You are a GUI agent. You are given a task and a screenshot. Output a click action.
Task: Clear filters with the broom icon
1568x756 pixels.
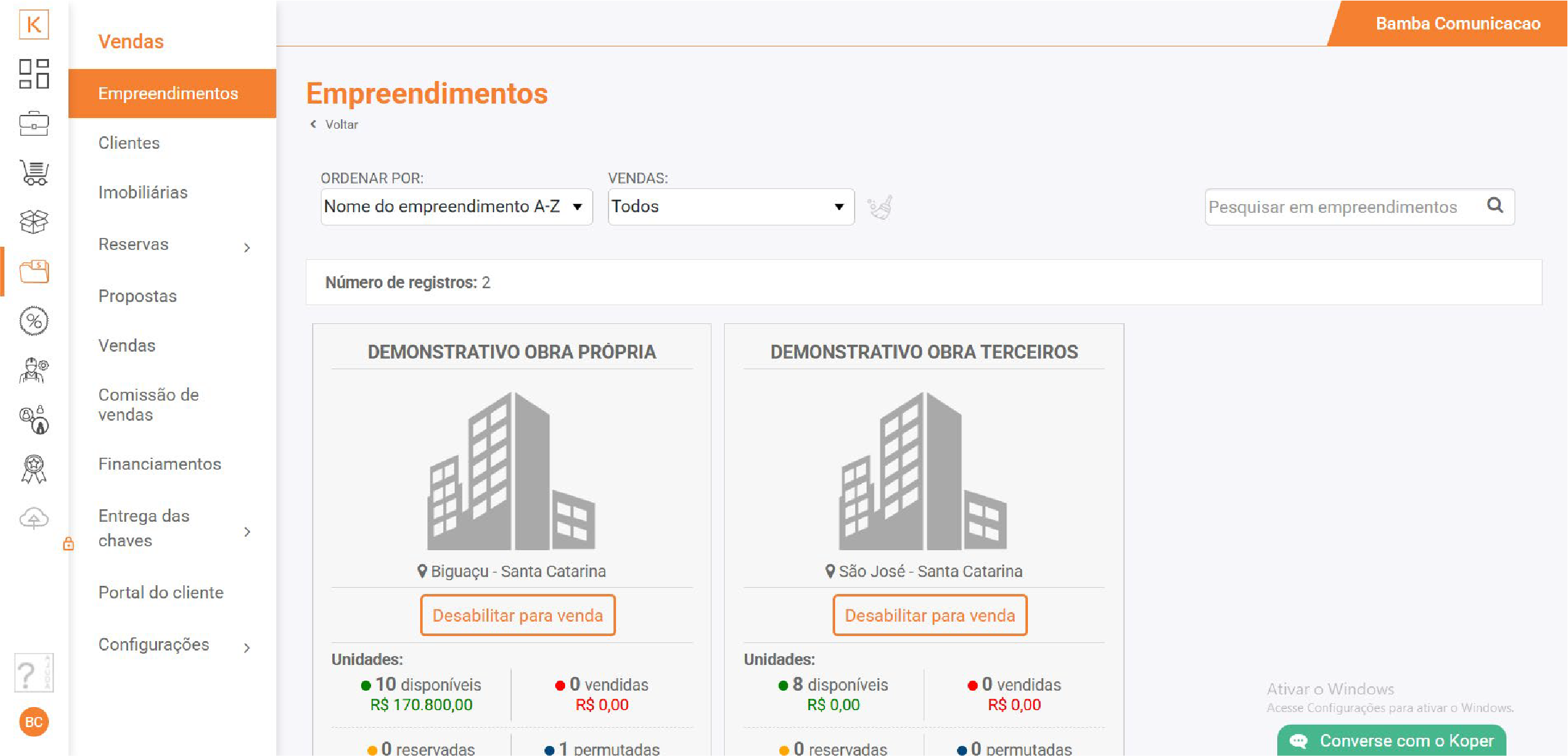(880, 207)
